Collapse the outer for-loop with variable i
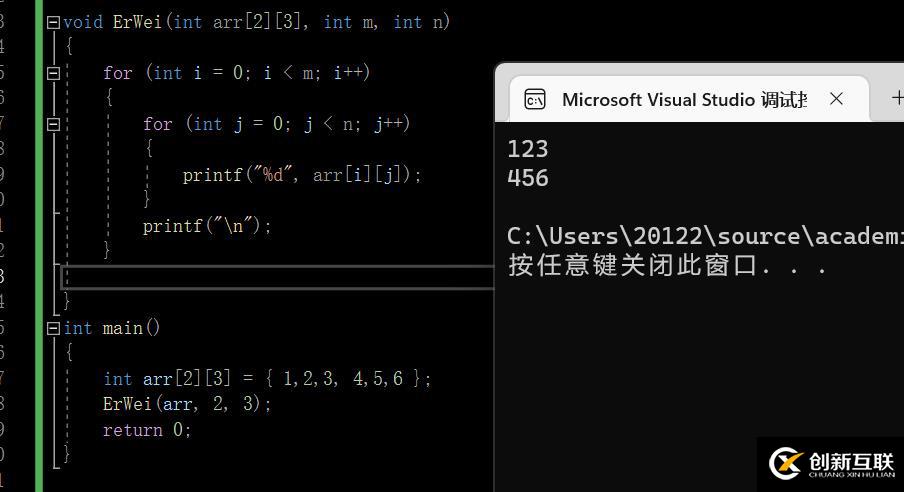This screenshot has height=492, width=904. pyautogui.click(x=53, y=73)
